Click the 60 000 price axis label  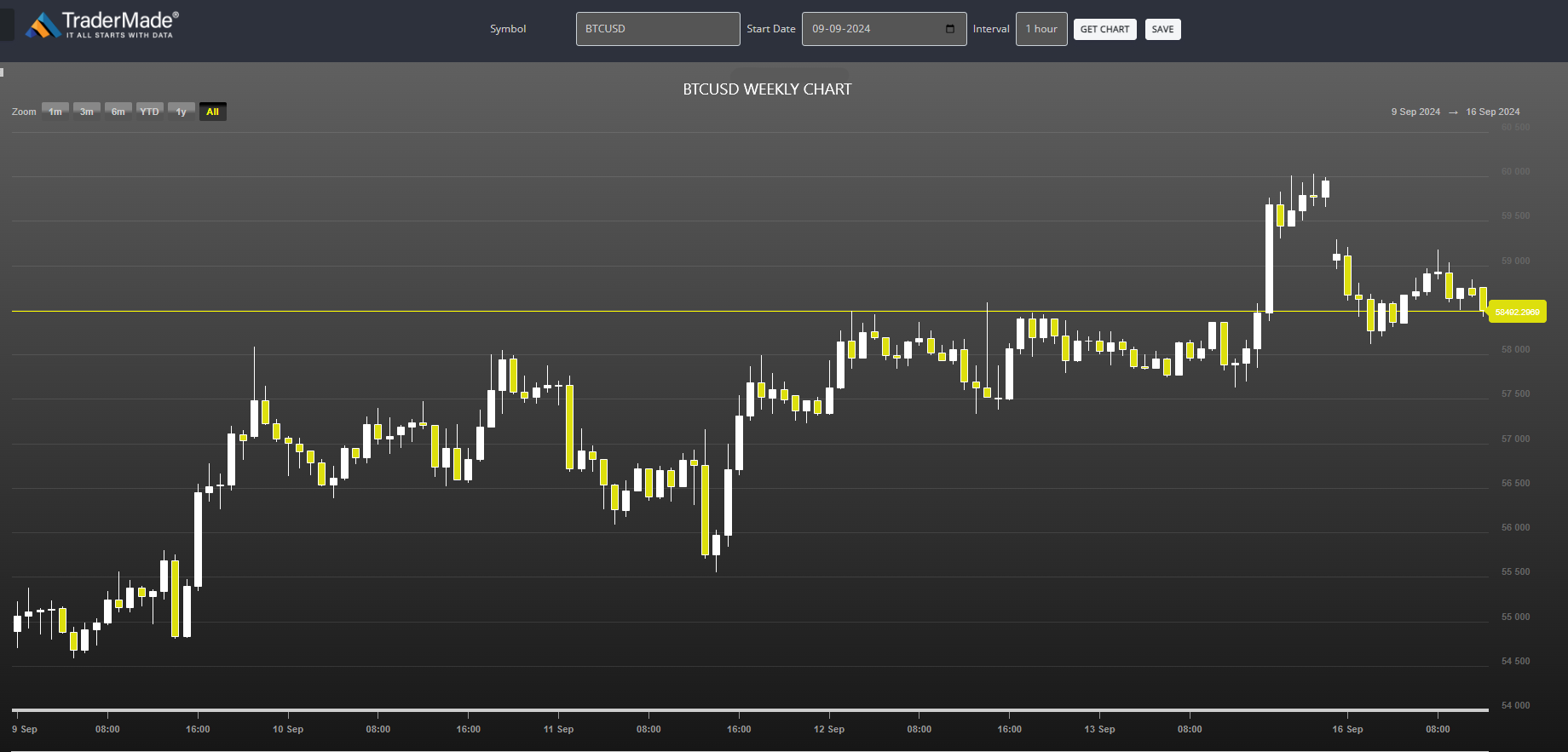pyautogui.click(x=1515, y=171)
